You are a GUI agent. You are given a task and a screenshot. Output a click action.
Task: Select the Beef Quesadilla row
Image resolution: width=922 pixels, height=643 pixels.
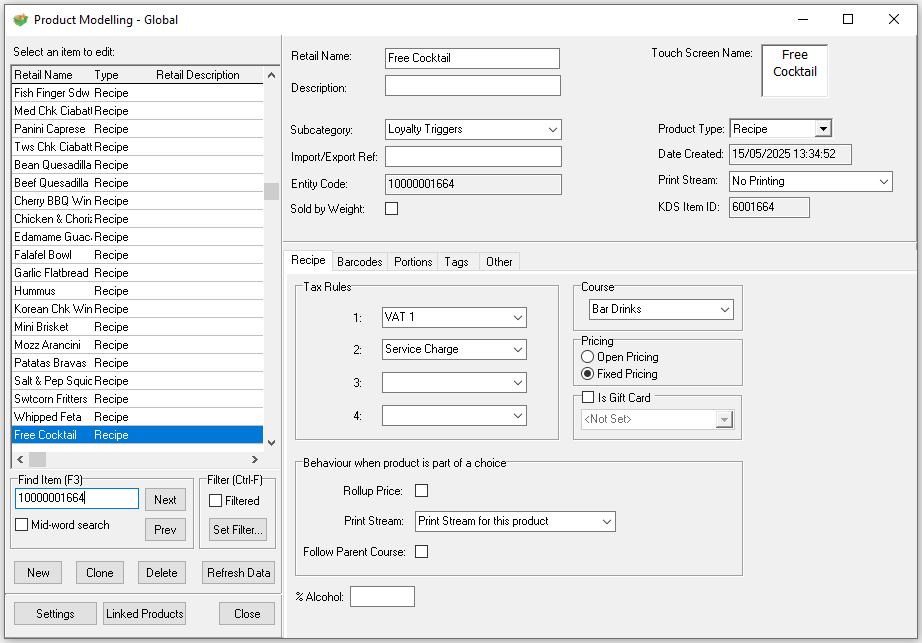coord(138,183)
